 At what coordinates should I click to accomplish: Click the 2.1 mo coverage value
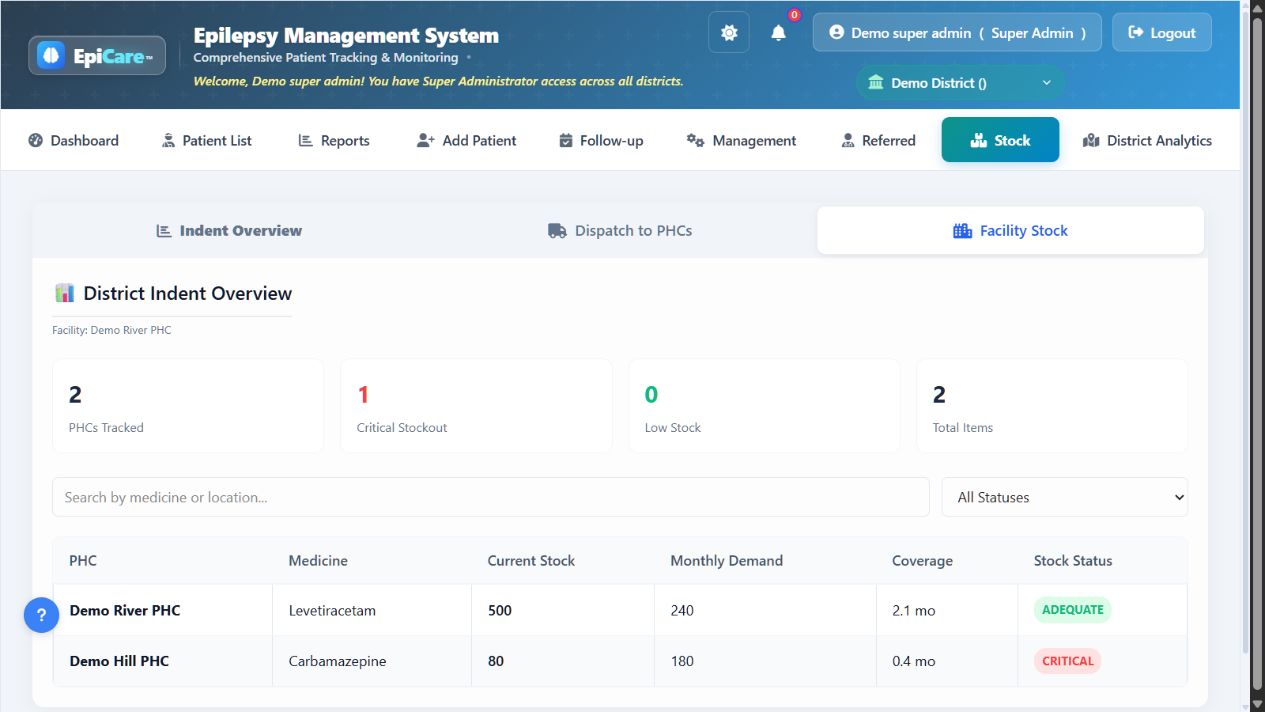click(913, 610)
